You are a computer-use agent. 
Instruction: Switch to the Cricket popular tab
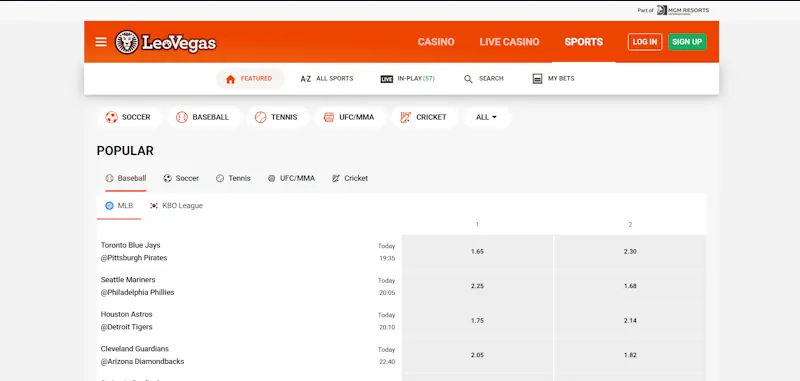[350, 179]
